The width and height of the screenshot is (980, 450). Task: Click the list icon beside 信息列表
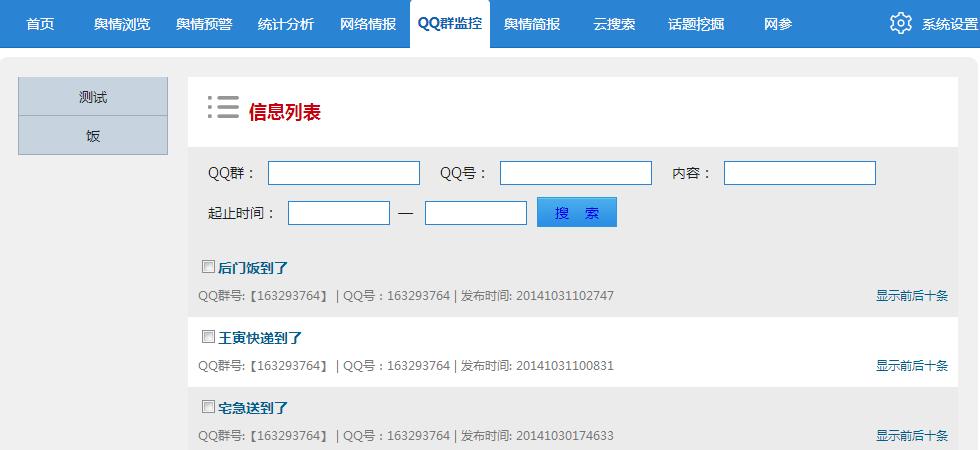(223, 107)
